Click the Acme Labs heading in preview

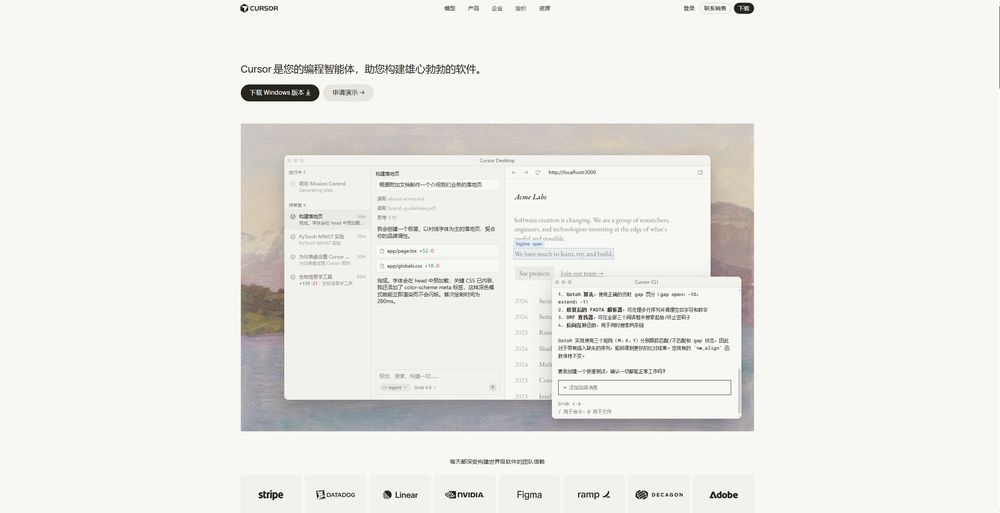tap(531, 197)
